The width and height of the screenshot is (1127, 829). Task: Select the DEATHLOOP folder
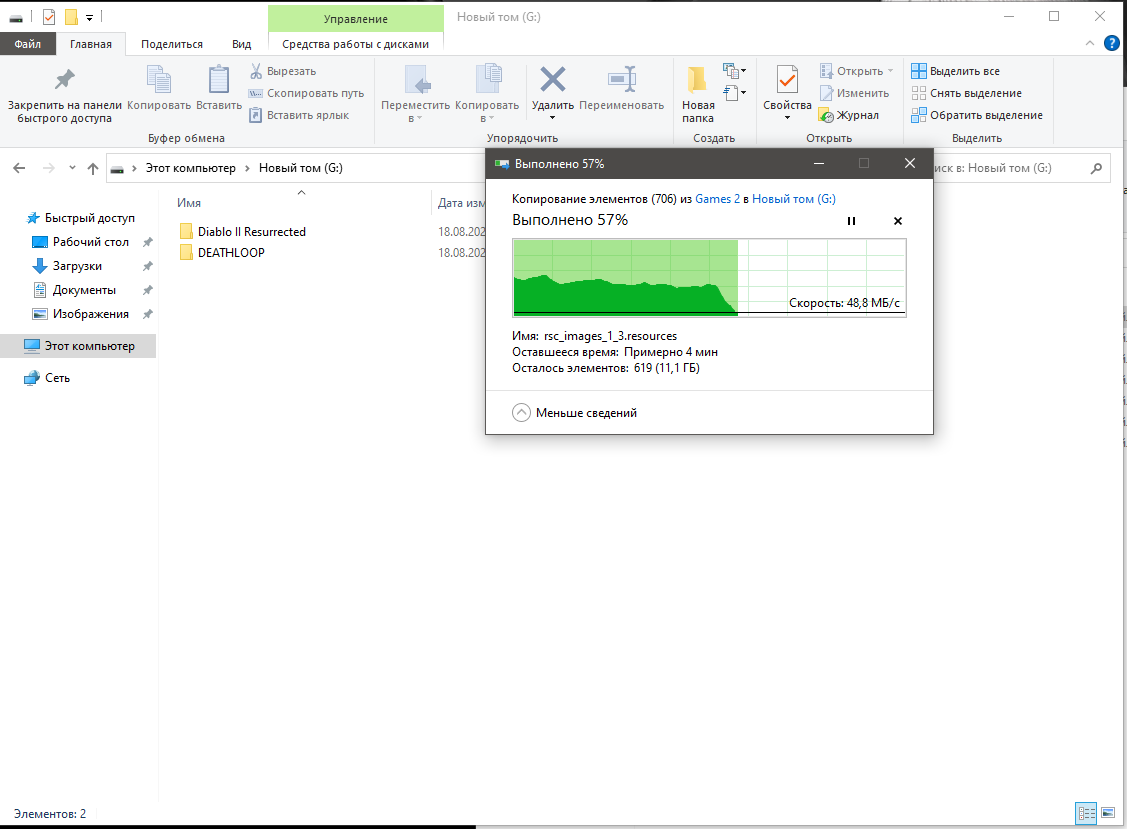click(231, 252)
